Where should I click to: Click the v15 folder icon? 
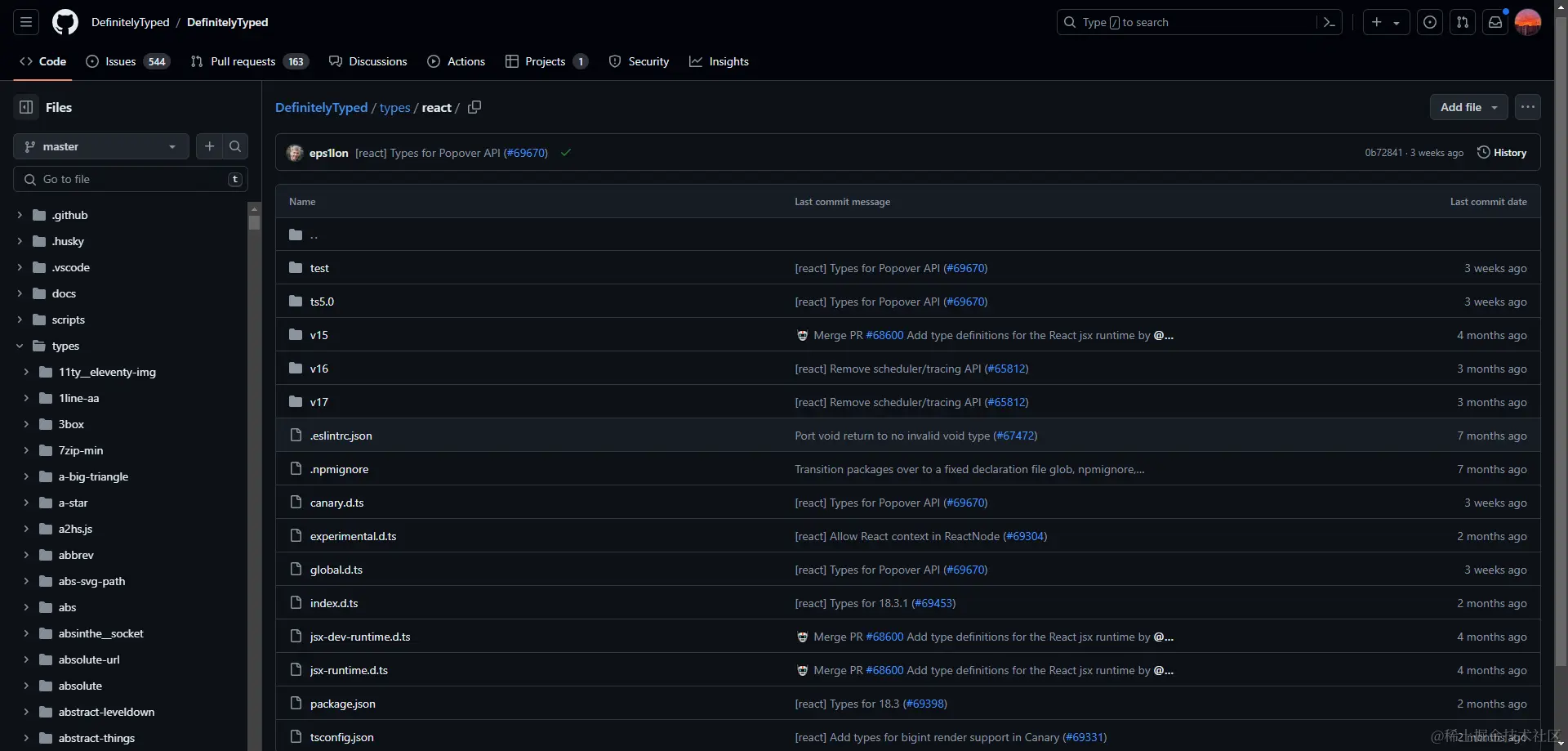(296, 335)
